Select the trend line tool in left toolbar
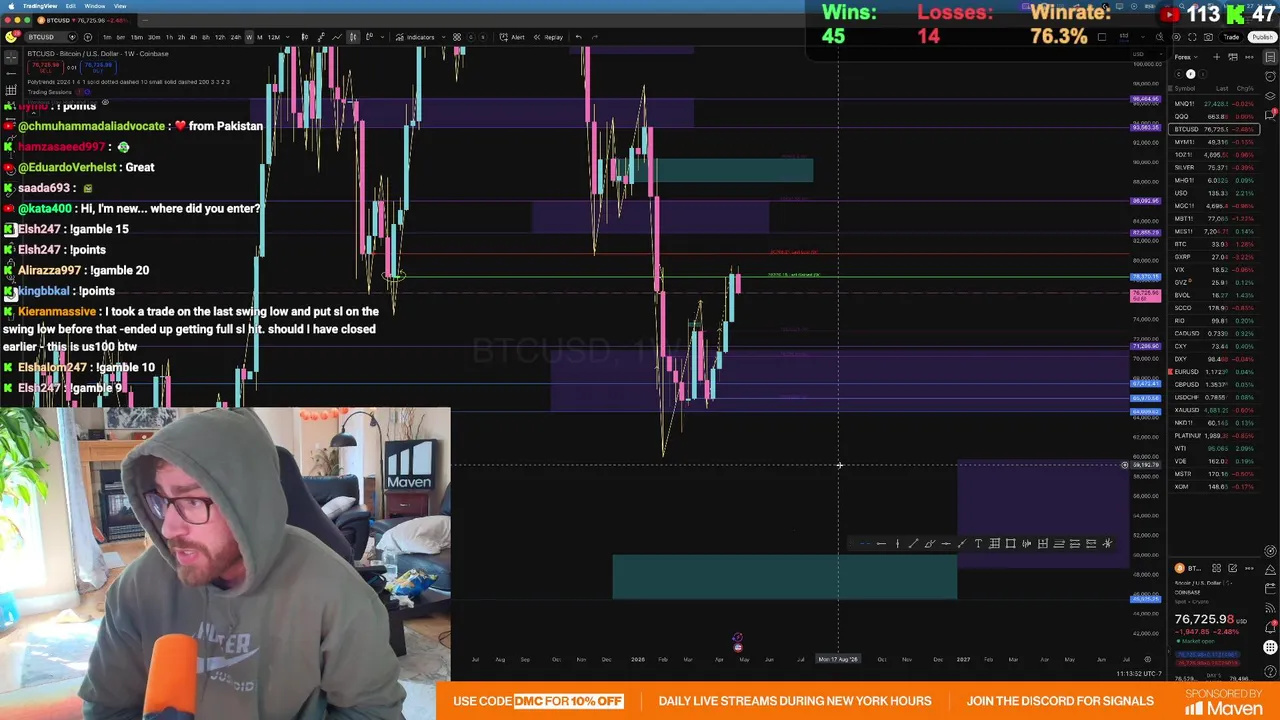 11,73
